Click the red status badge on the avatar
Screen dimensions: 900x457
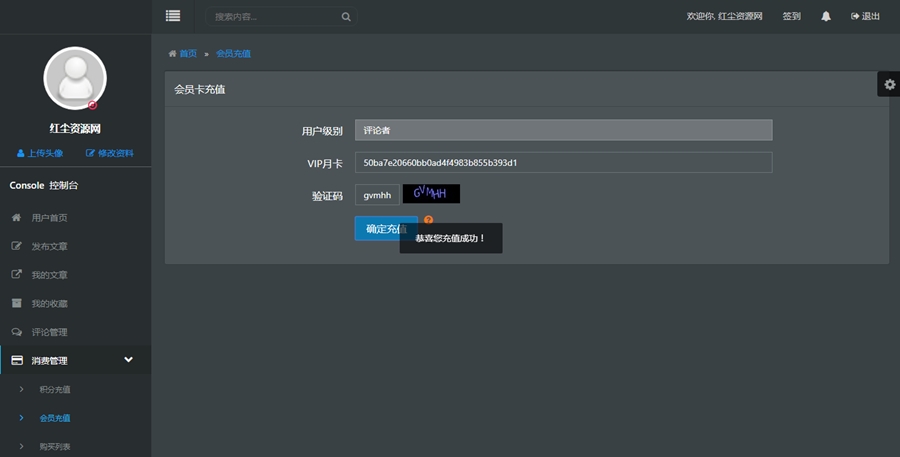(x=92, y=105)
